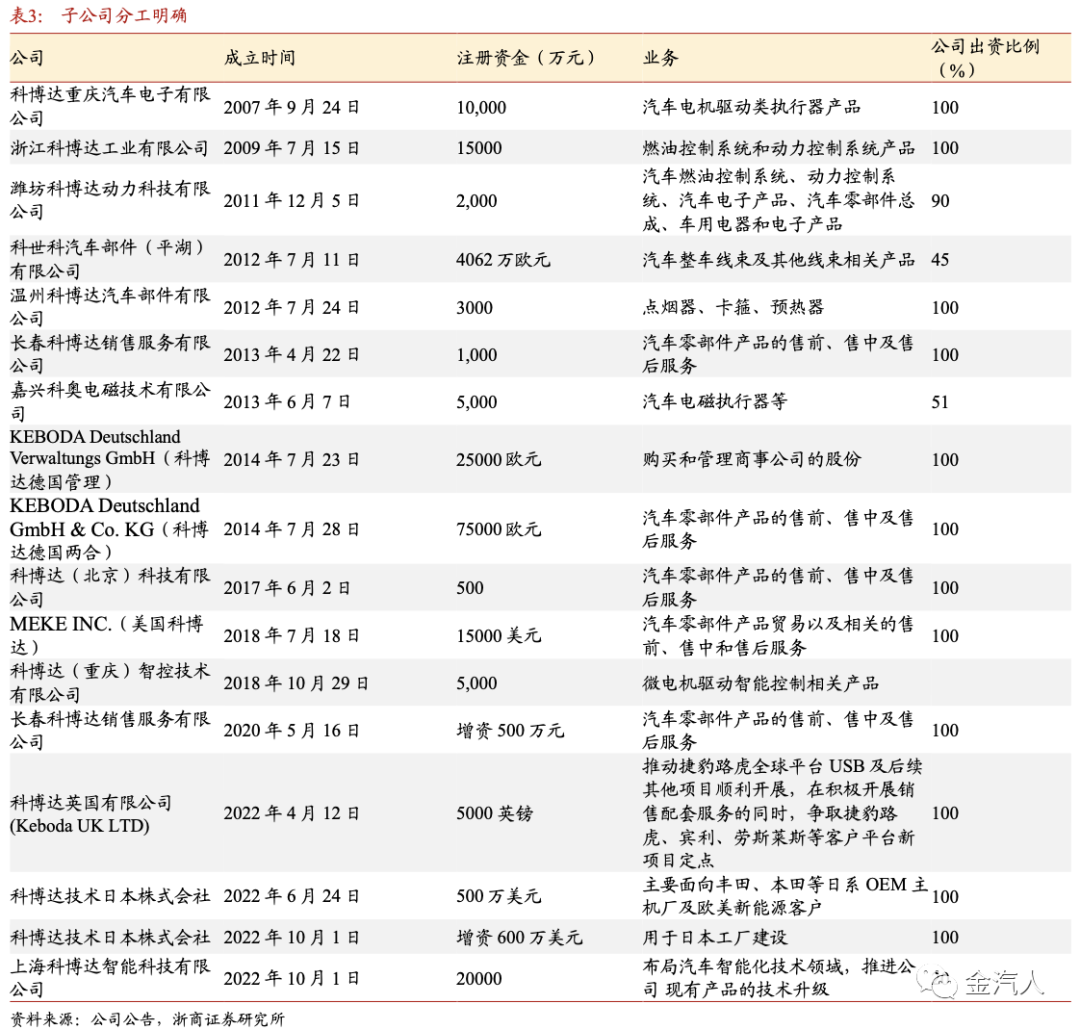Select the capital value 2,000

477,201
